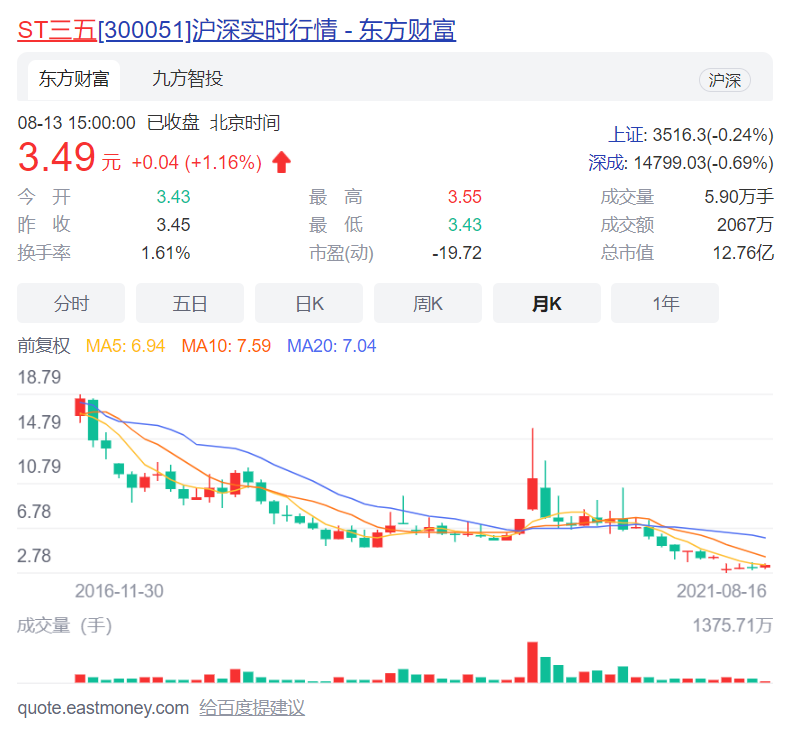Switch chart to 五日 view

point(190,304)
